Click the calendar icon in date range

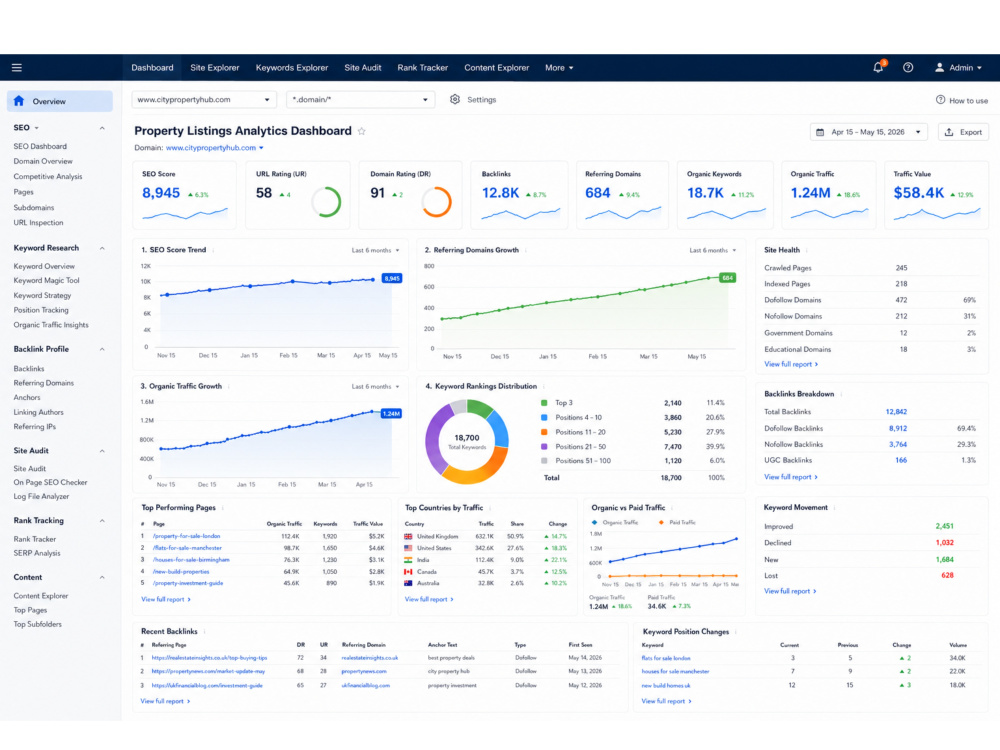820,132
